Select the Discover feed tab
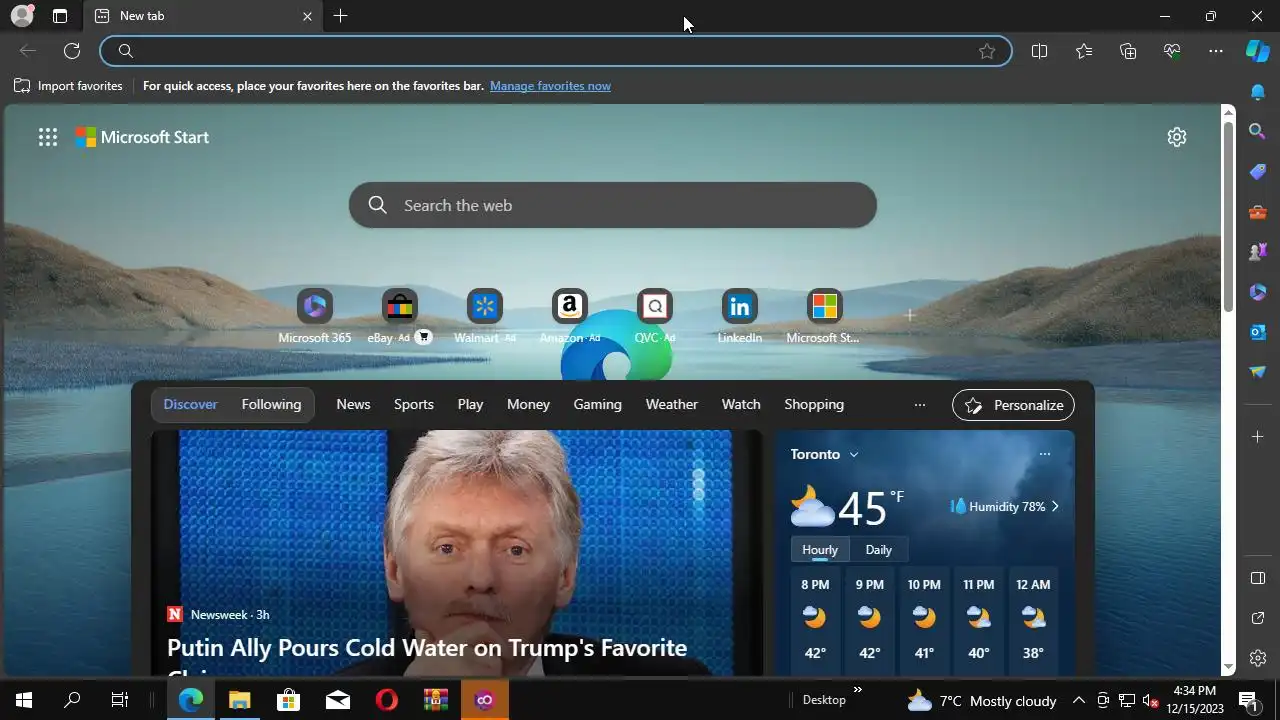 click(x=190, y=405)
